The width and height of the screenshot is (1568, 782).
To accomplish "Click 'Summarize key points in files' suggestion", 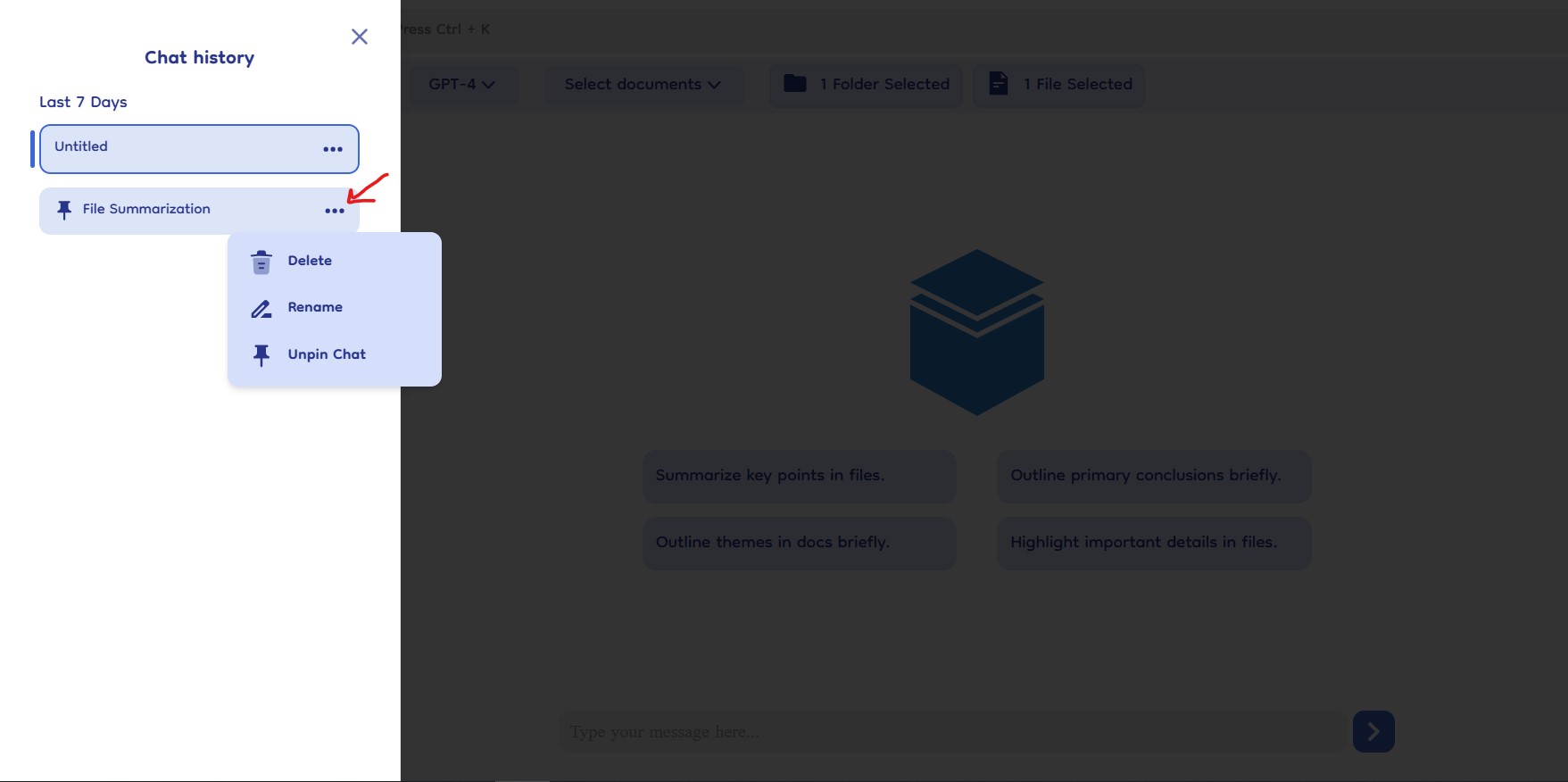I will [x=799, y=476].
